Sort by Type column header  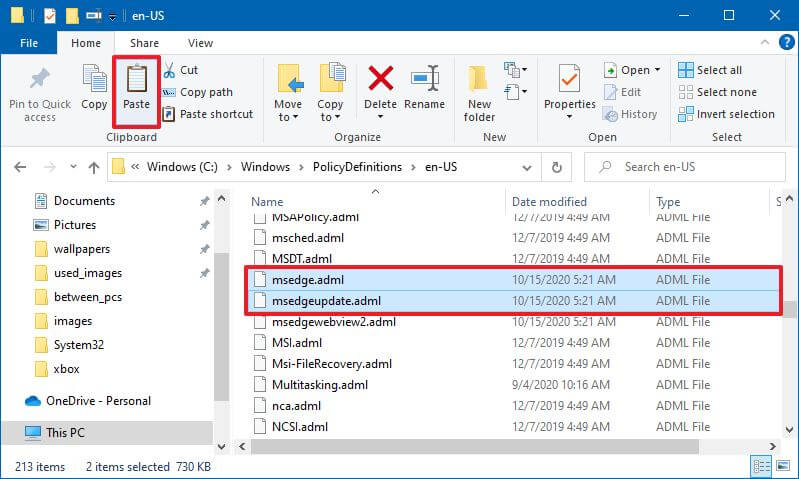[x=668, y=202]
